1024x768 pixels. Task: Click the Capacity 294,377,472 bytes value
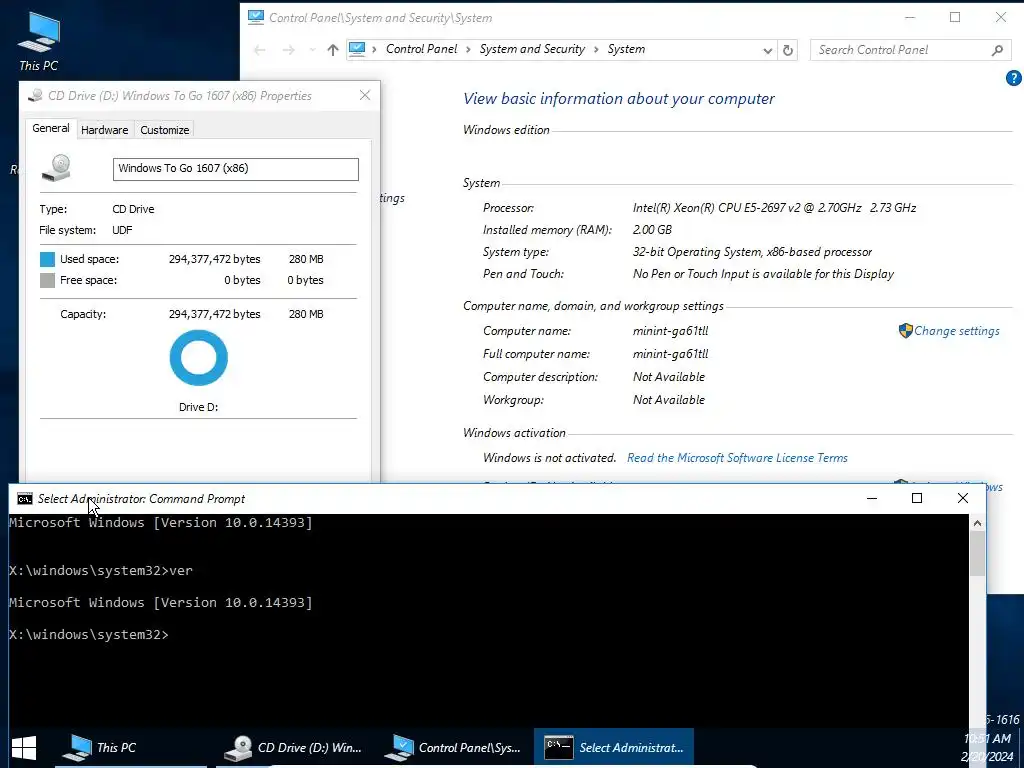pos(214,314)
